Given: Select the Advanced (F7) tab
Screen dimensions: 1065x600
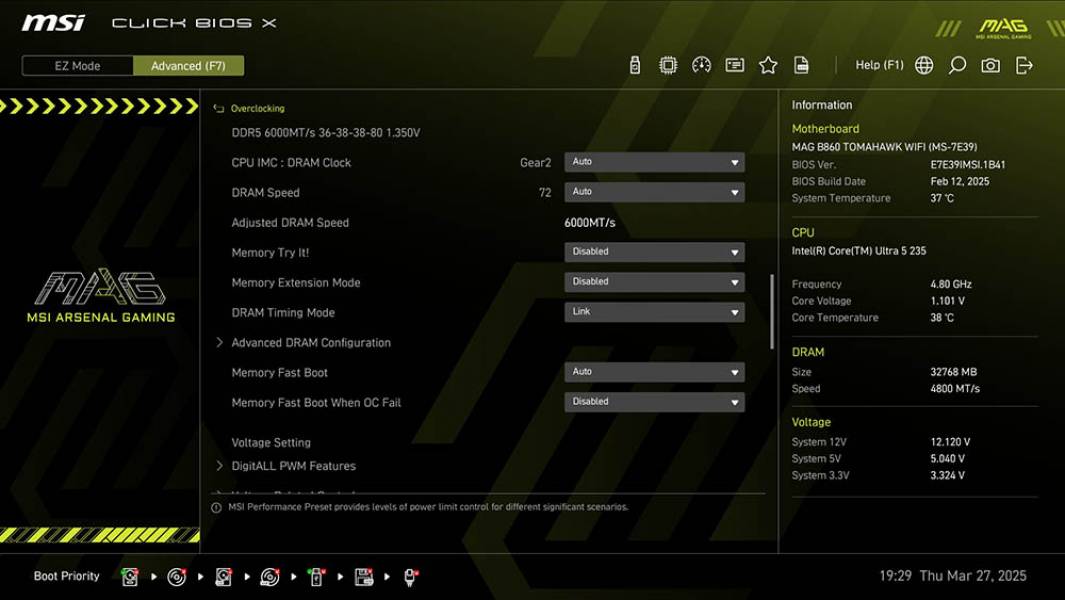Looking at the screenshot, I should click(x=188, y=66).
